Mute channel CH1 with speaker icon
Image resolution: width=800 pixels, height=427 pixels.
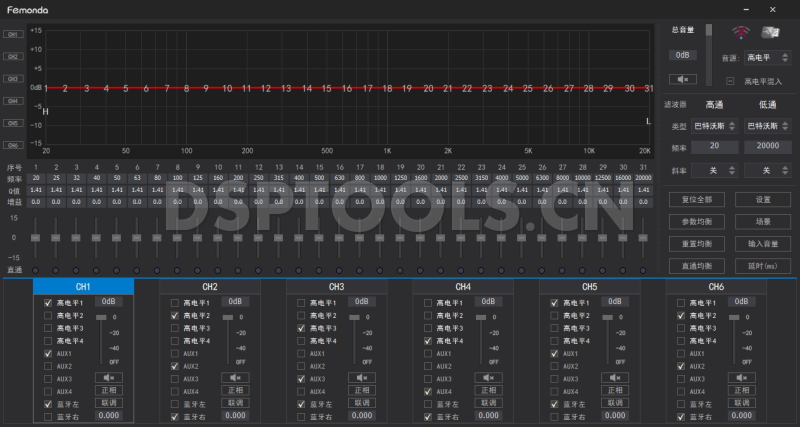108,378
